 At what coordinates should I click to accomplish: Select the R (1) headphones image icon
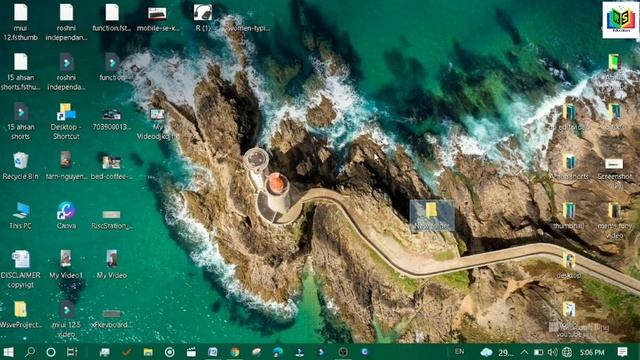pyautogui.click(x=203, y=13)
